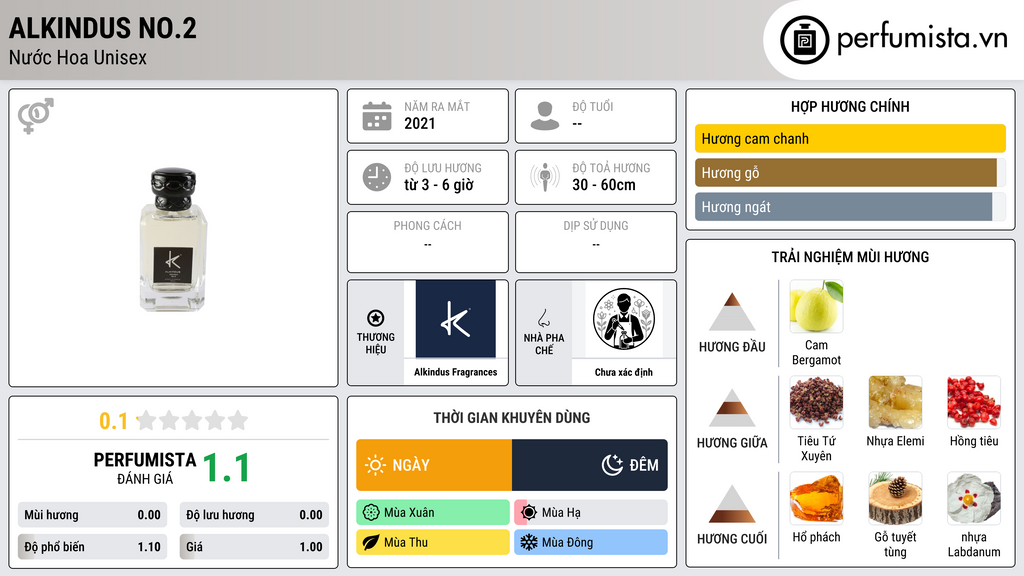The width and height of the screenshot is (1024, 576).
Task: Click the perfumista.vn perfume bottle logo icon
Action: click(x=804, y=40)
